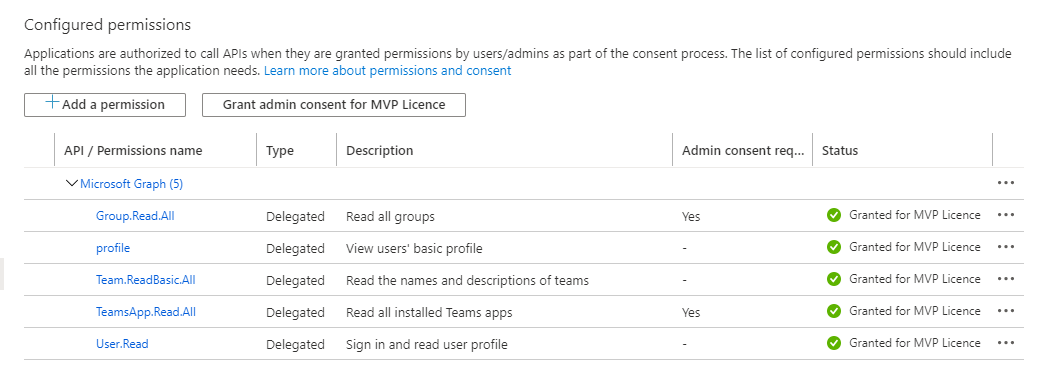Open Learn more about permissions and consent

pos(387,70)
